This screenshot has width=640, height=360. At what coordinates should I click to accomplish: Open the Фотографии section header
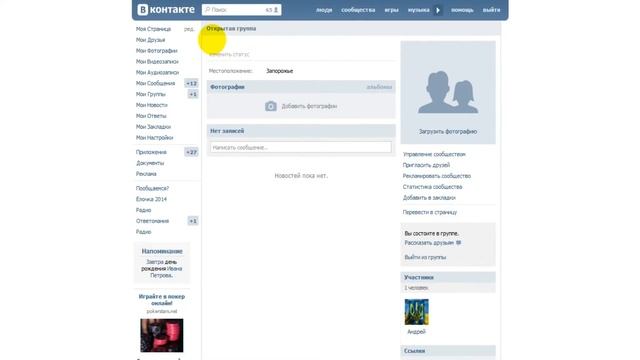pos(301,87)
